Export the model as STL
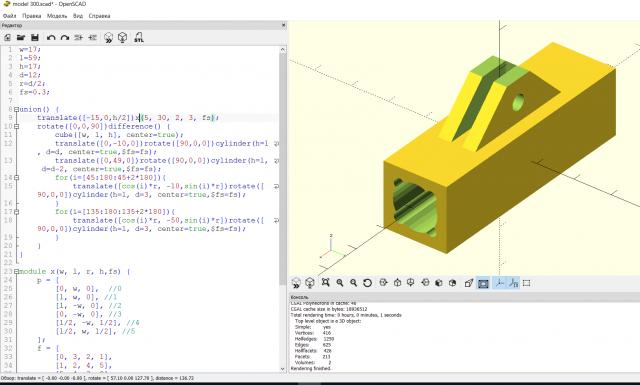The height and width of the screenshot is (385, 640). (x=139, y=38)
